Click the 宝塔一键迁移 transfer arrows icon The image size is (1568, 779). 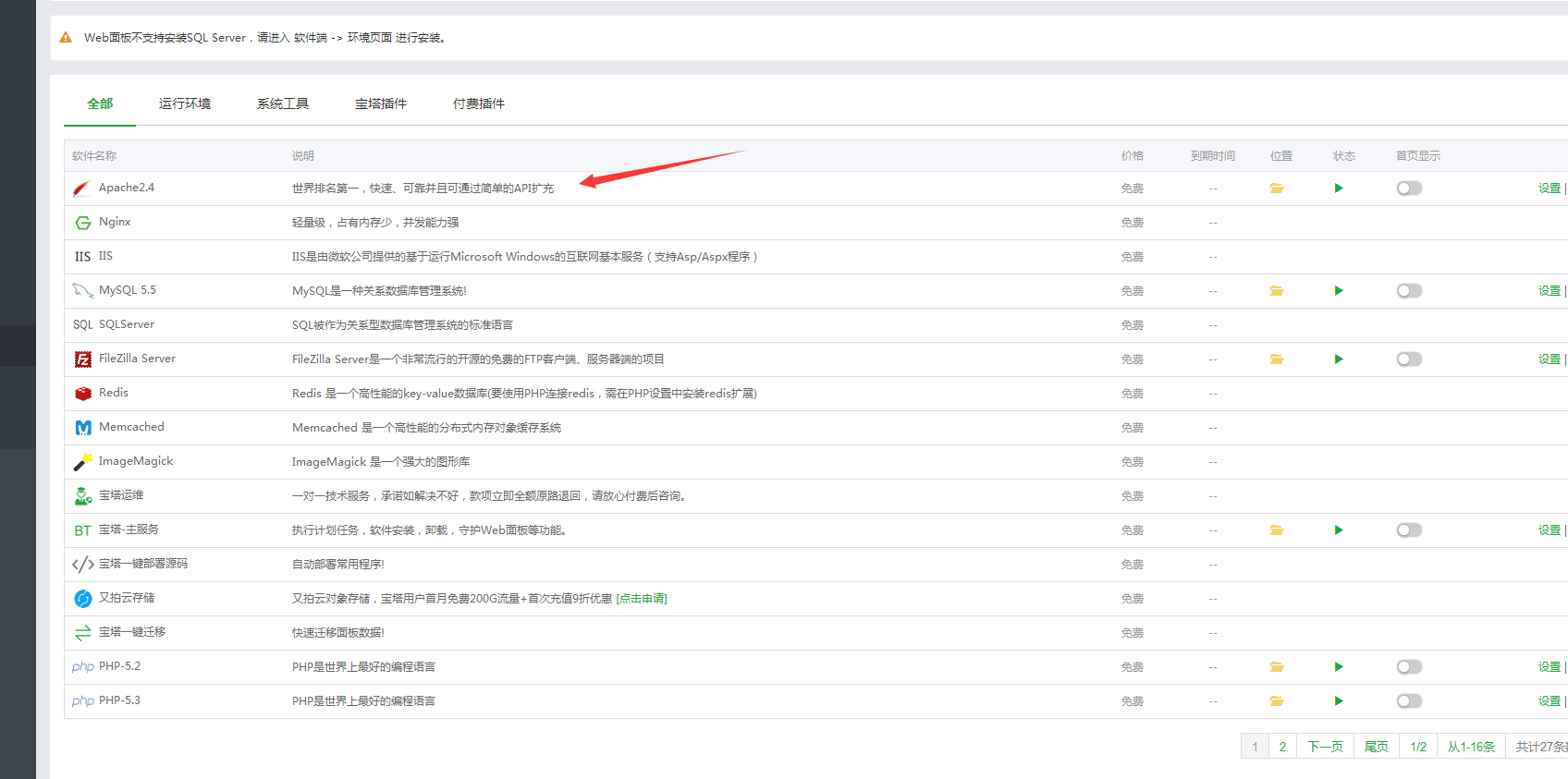[x=83, y=633]
